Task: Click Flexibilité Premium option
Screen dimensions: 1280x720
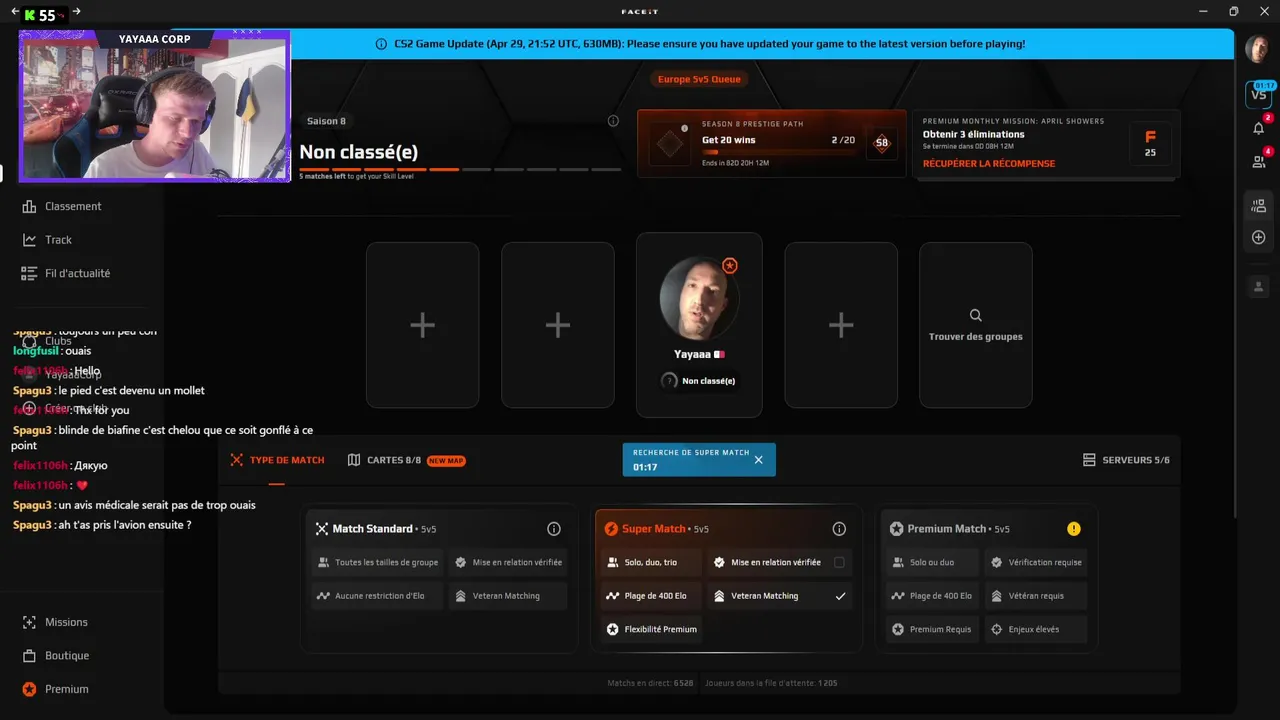Action: tap(651, 629)
